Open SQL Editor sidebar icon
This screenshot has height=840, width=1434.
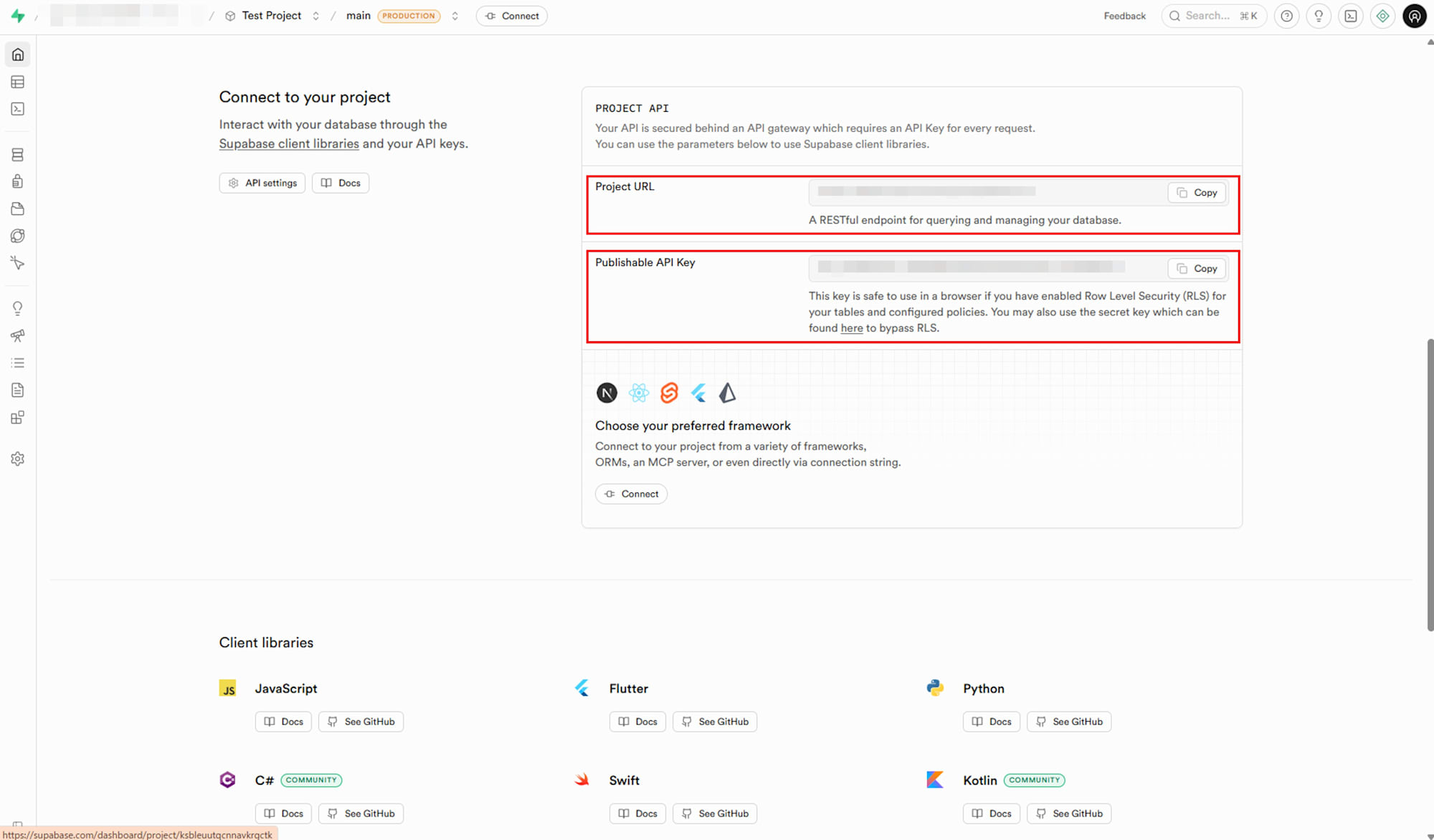pyautogui.click(x=18, y=109)
